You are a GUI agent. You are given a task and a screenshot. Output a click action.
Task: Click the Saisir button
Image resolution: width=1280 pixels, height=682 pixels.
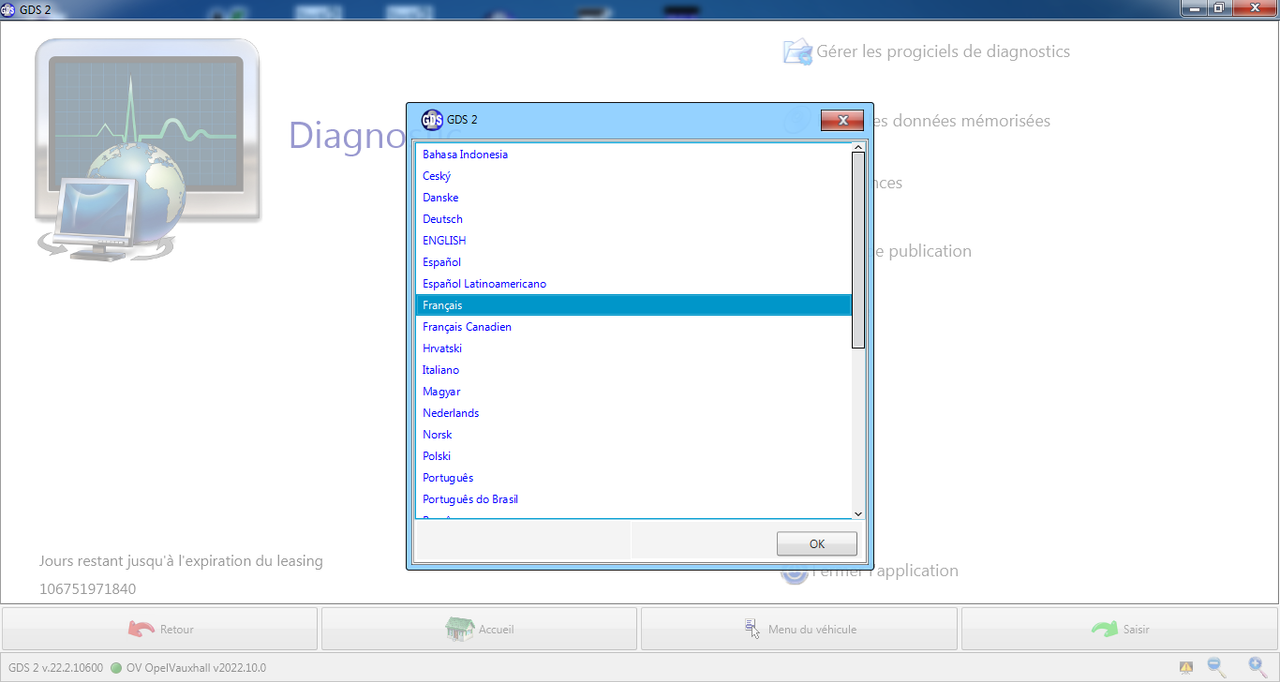click(x=1119, y=629)
